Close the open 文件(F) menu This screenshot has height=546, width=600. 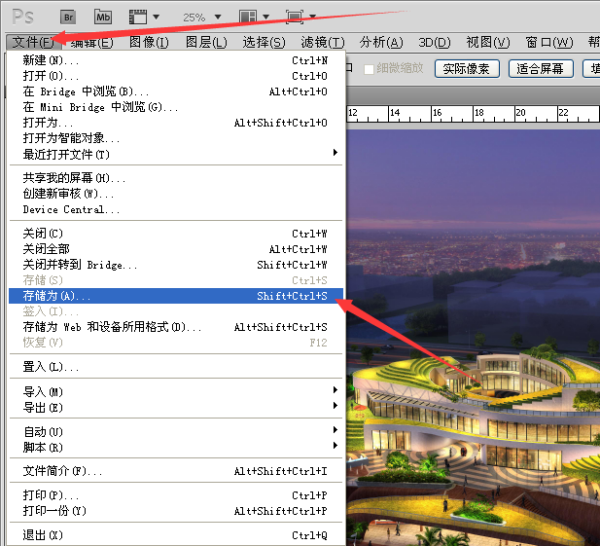pyautogui.click(x=34, y=42)
